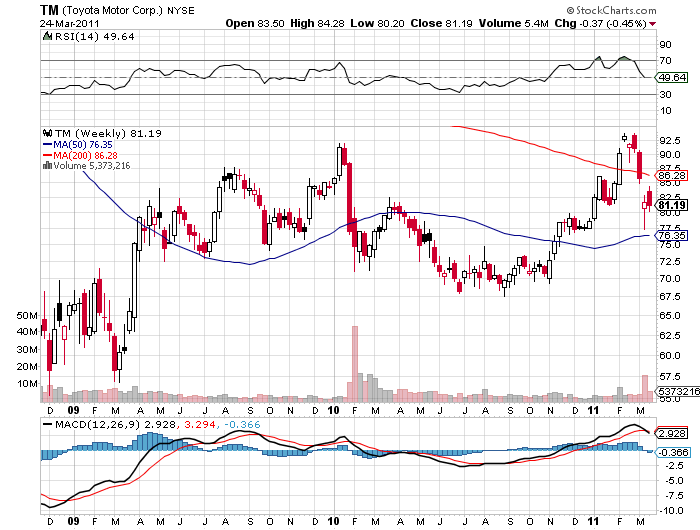The width and height of the screenshot is (700, 530).
Task: Click the TM (Weekly) 81.19 legend text
Action: 108,134
